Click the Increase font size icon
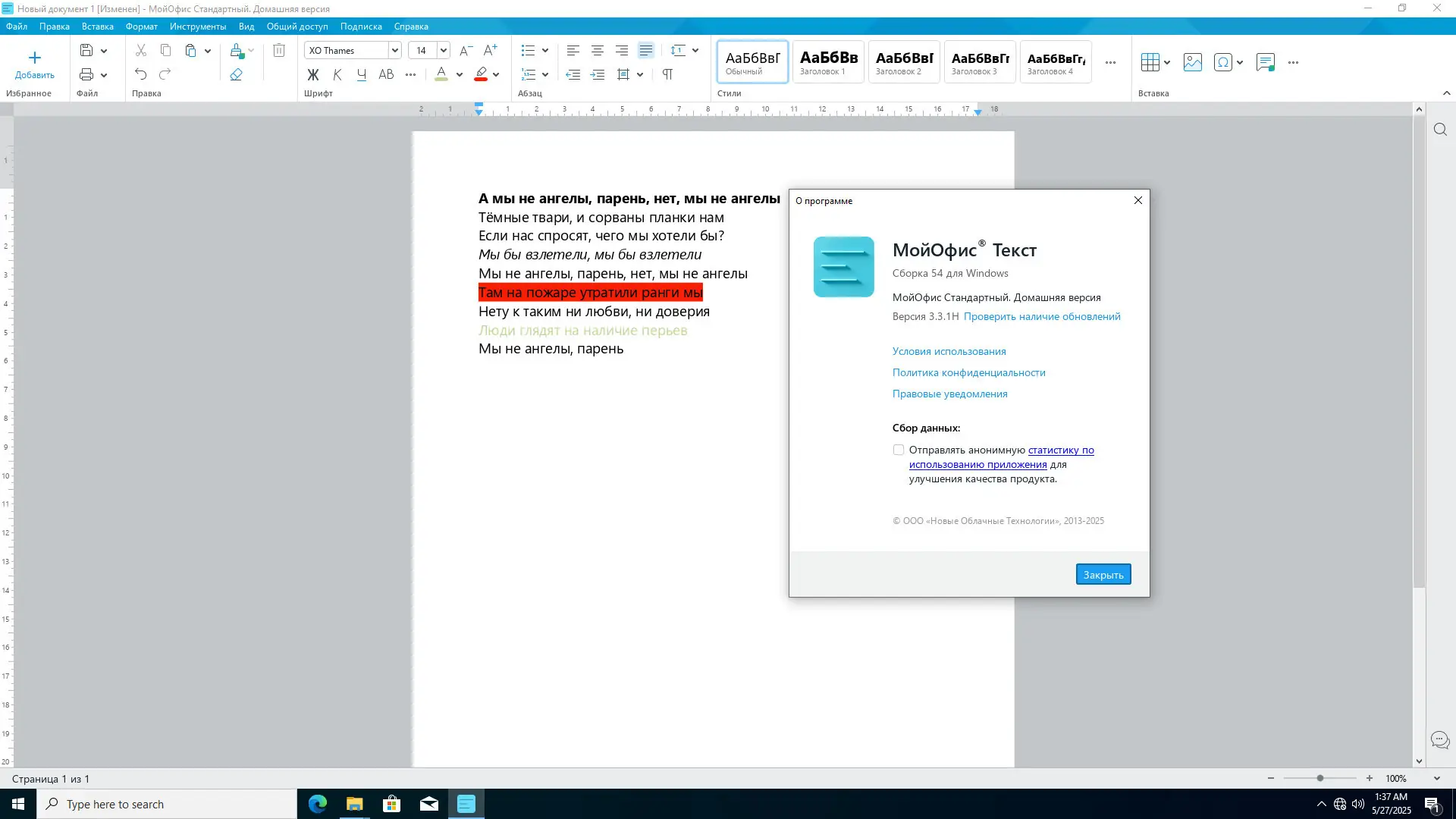 click(491, 50)
